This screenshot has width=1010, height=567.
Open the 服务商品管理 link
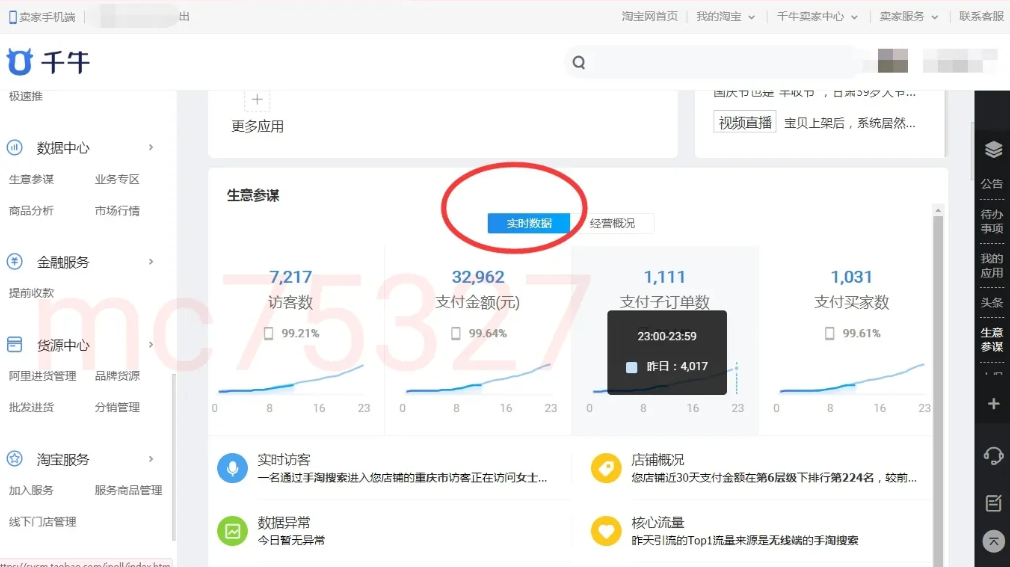tap(128, 490)
